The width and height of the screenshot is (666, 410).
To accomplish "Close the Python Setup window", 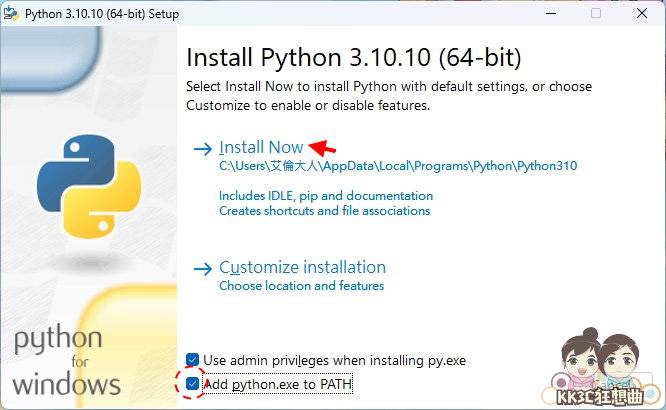I will (x=642, y=13).
